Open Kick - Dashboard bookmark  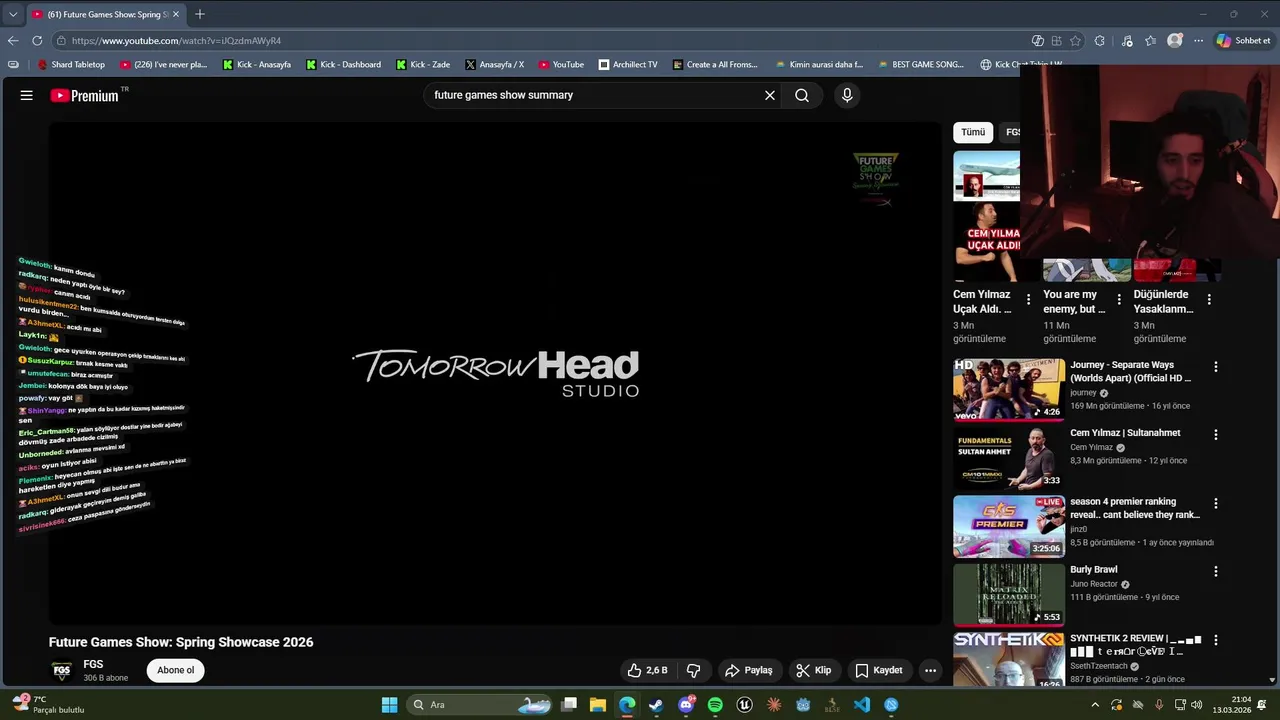coord(343,64)
